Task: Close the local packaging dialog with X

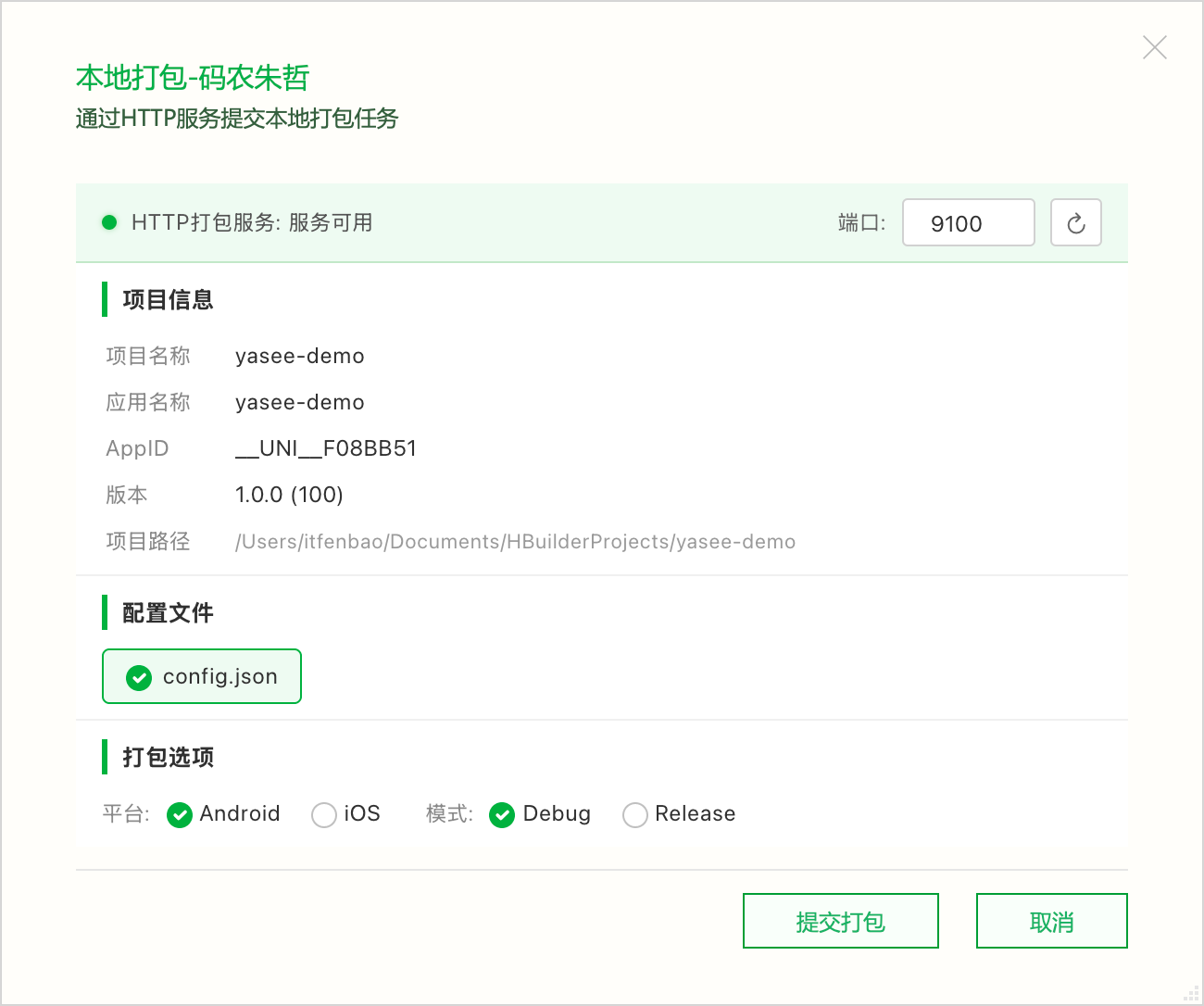Action: [1154, 47]
